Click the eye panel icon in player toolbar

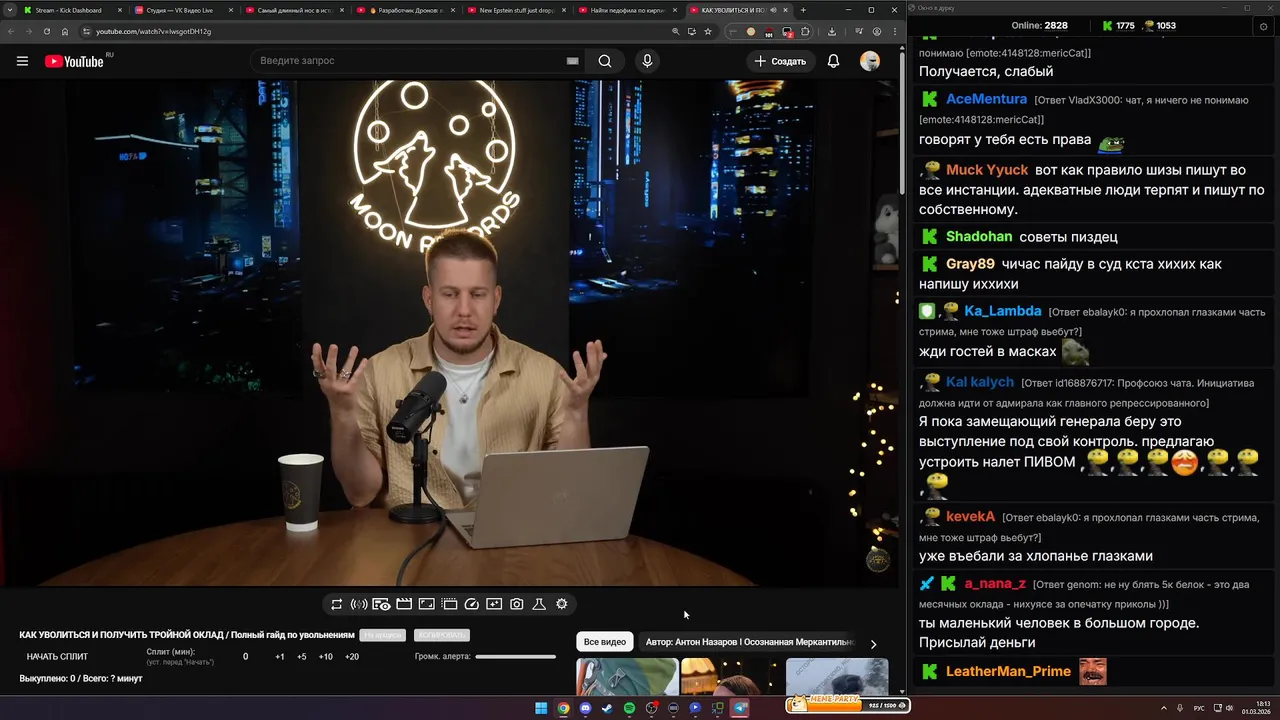(381, 604)
